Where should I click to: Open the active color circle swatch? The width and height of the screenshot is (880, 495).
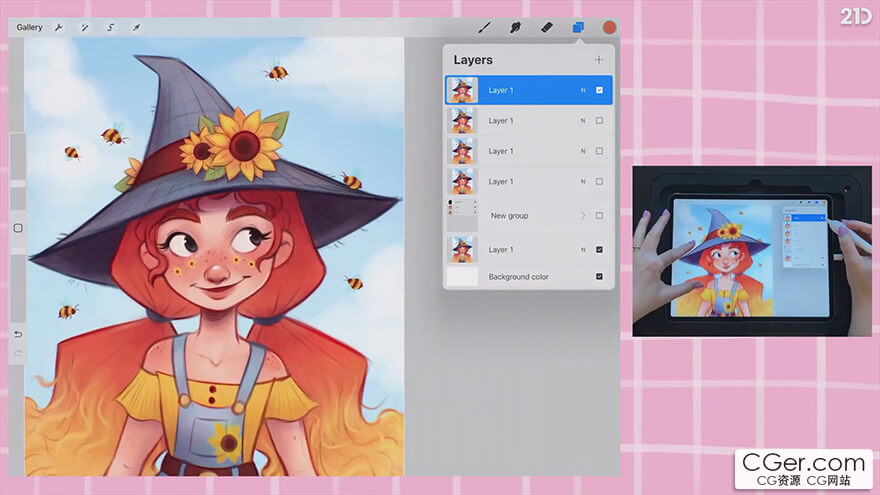pyautogui.click(x=609, y=27)
